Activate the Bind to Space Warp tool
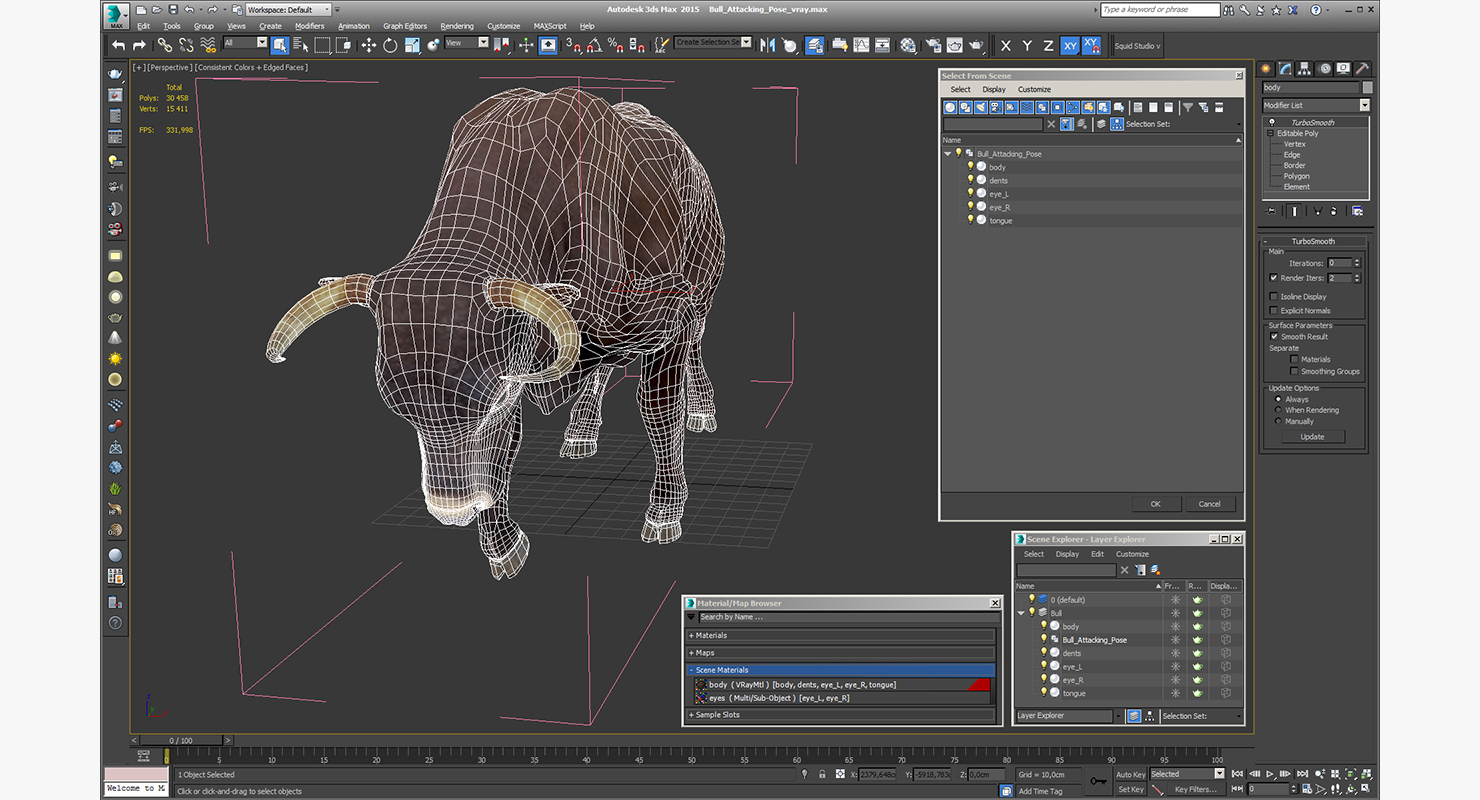Screen dimensions: 1480x800 click(x=208, y=45)
